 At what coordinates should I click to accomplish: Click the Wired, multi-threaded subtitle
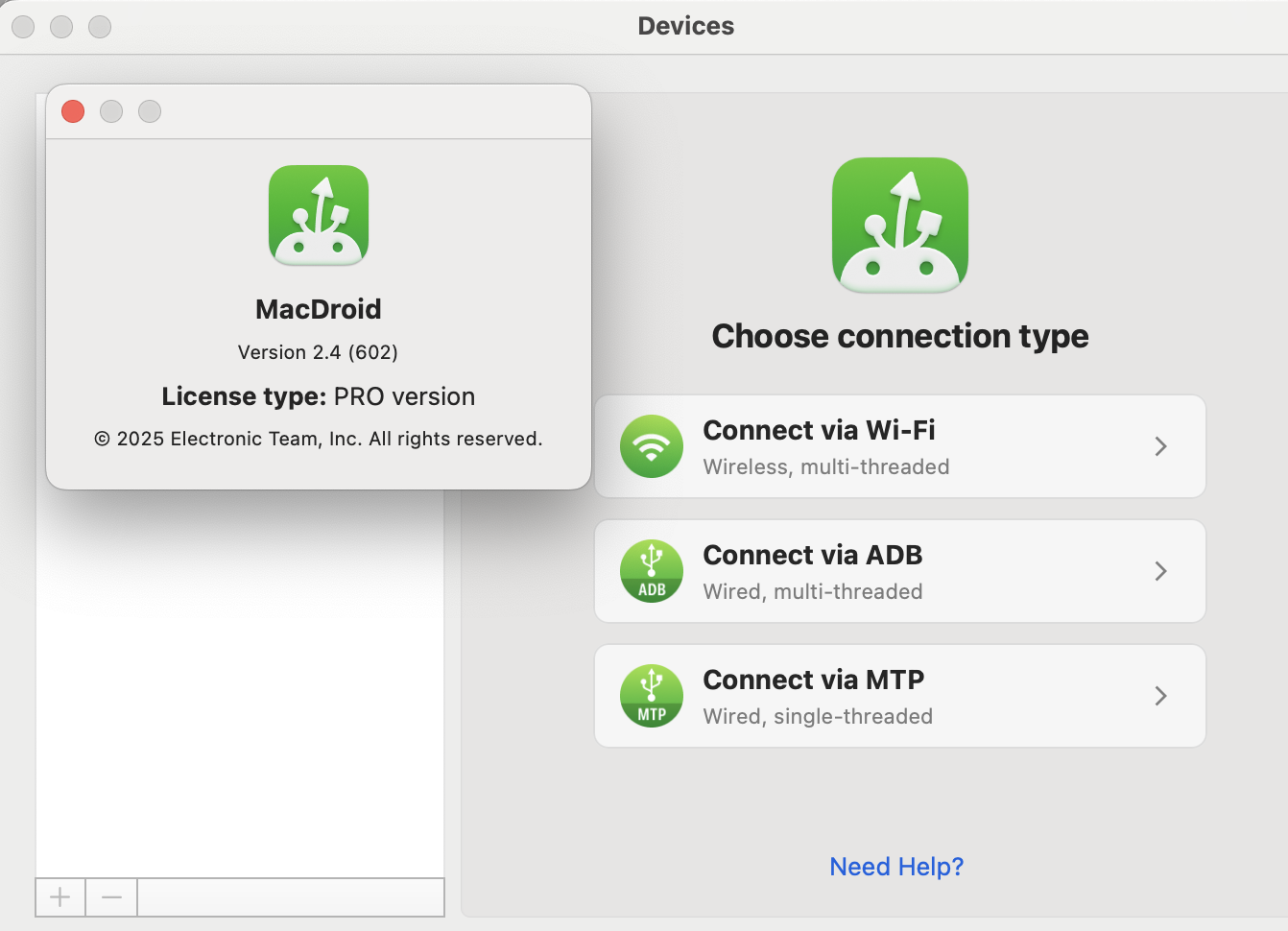[x=813, y=591]
